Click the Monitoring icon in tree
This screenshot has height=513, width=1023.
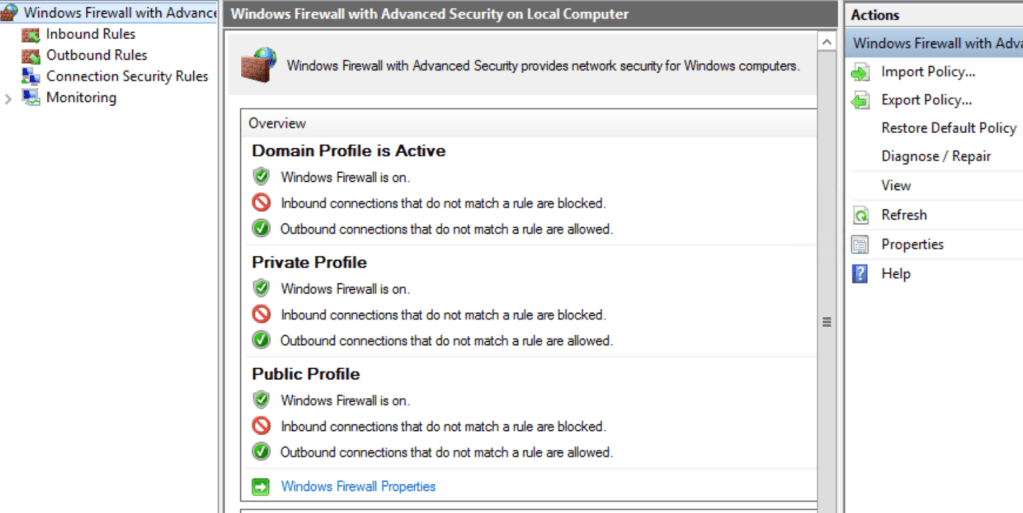(x=30, y=98)
